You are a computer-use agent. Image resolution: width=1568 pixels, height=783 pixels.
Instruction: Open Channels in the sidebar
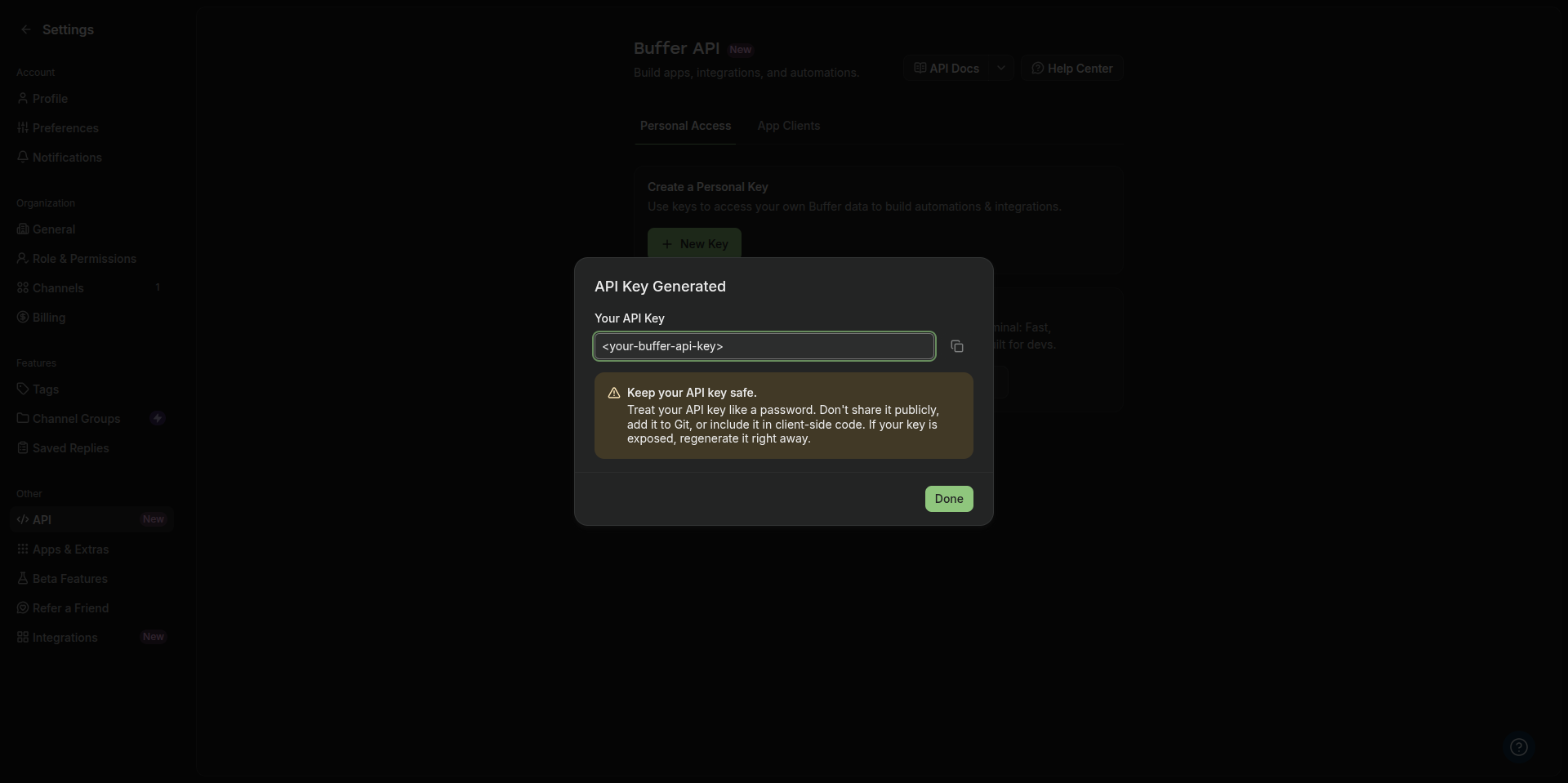click(91, 288)
